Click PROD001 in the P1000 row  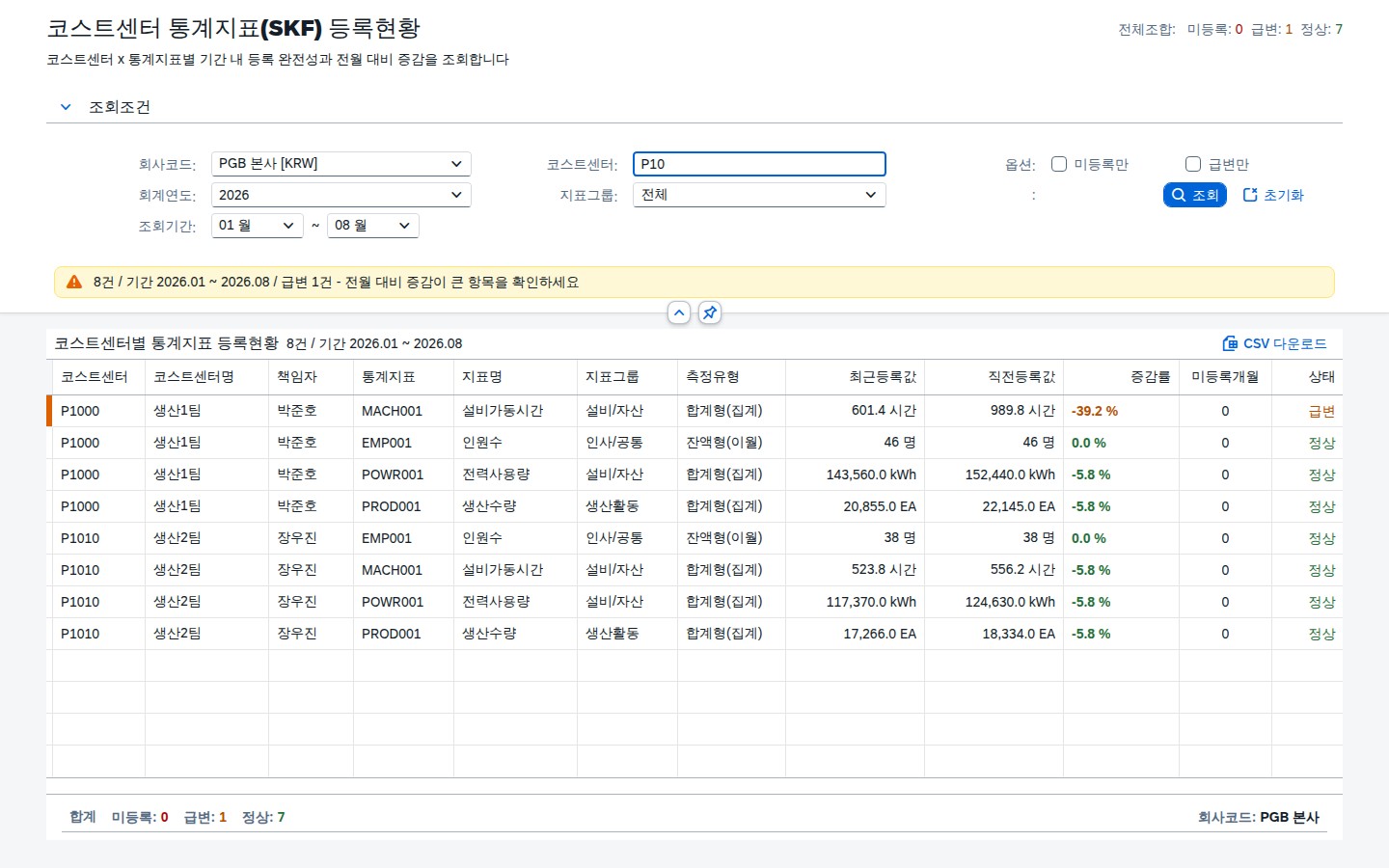click(x=391, y=506)
